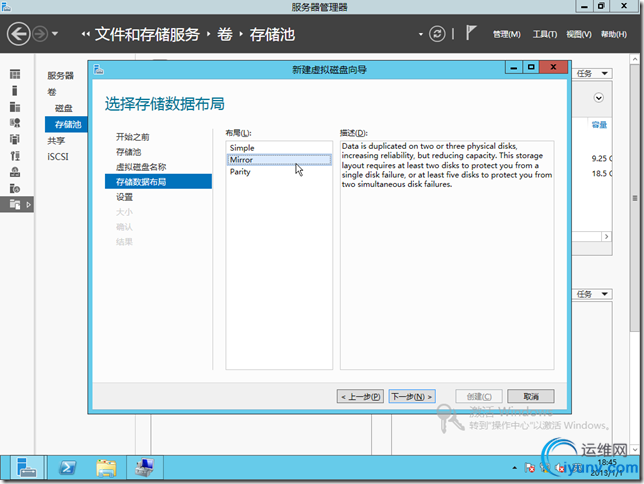The height and width of the screenshot is (484, 644).
Task: Select iSCSI in the navigation pane
Action: click(x=58, y=157)
